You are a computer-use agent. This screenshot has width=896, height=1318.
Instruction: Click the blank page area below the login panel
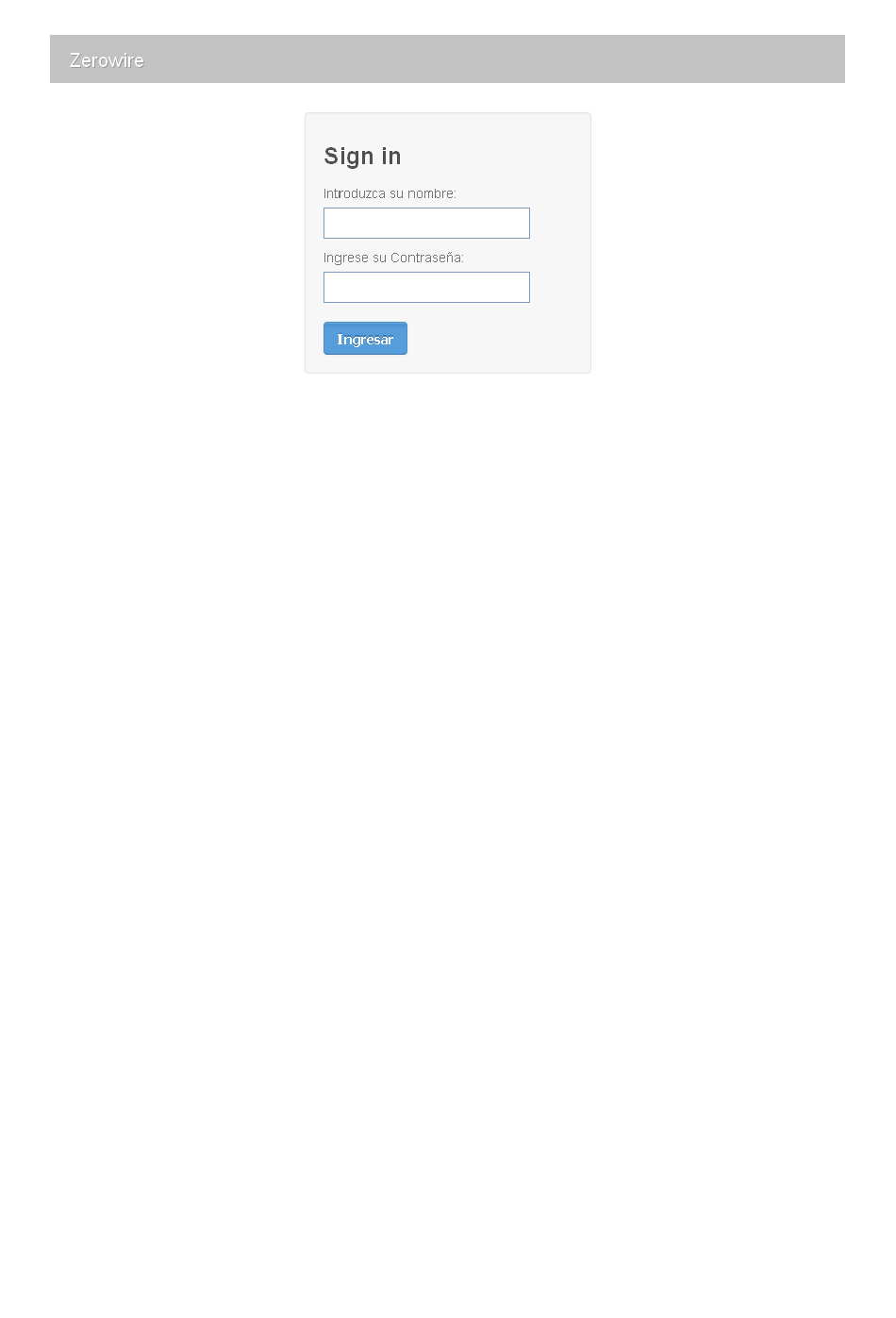pos(448,802)
